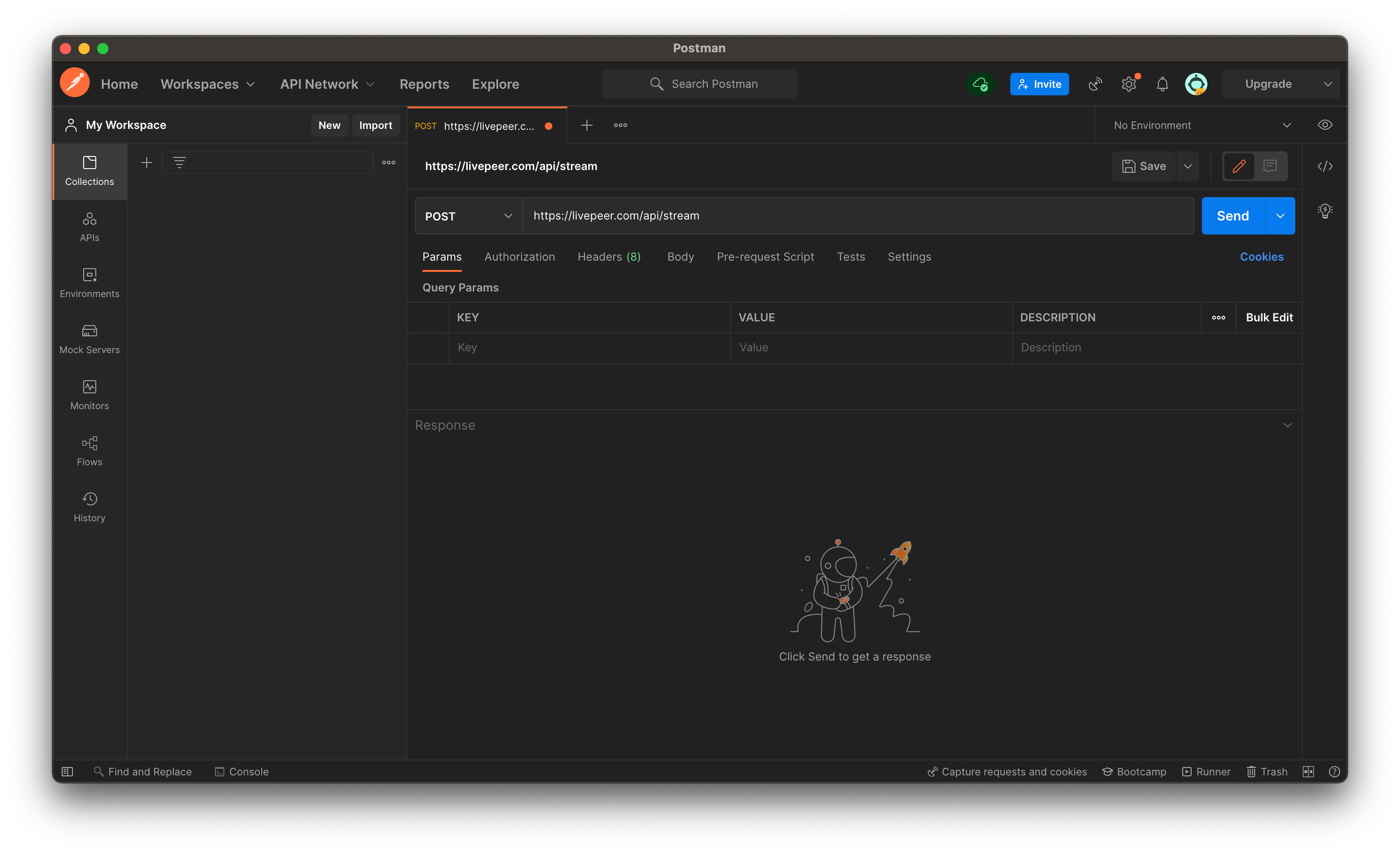This screenshot has width=1400, height=852.
Task: Open query params column options ellipsis
Action: [x=1219, y=318]
